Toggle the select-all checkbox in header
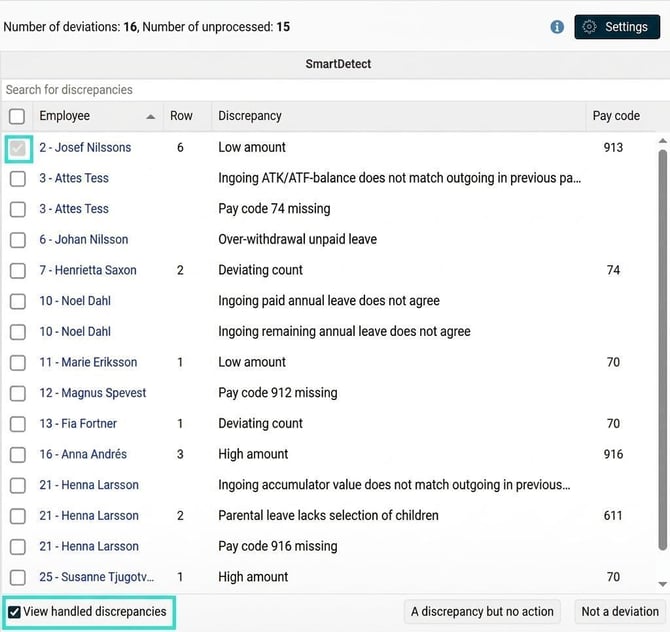 coord(17,116)
